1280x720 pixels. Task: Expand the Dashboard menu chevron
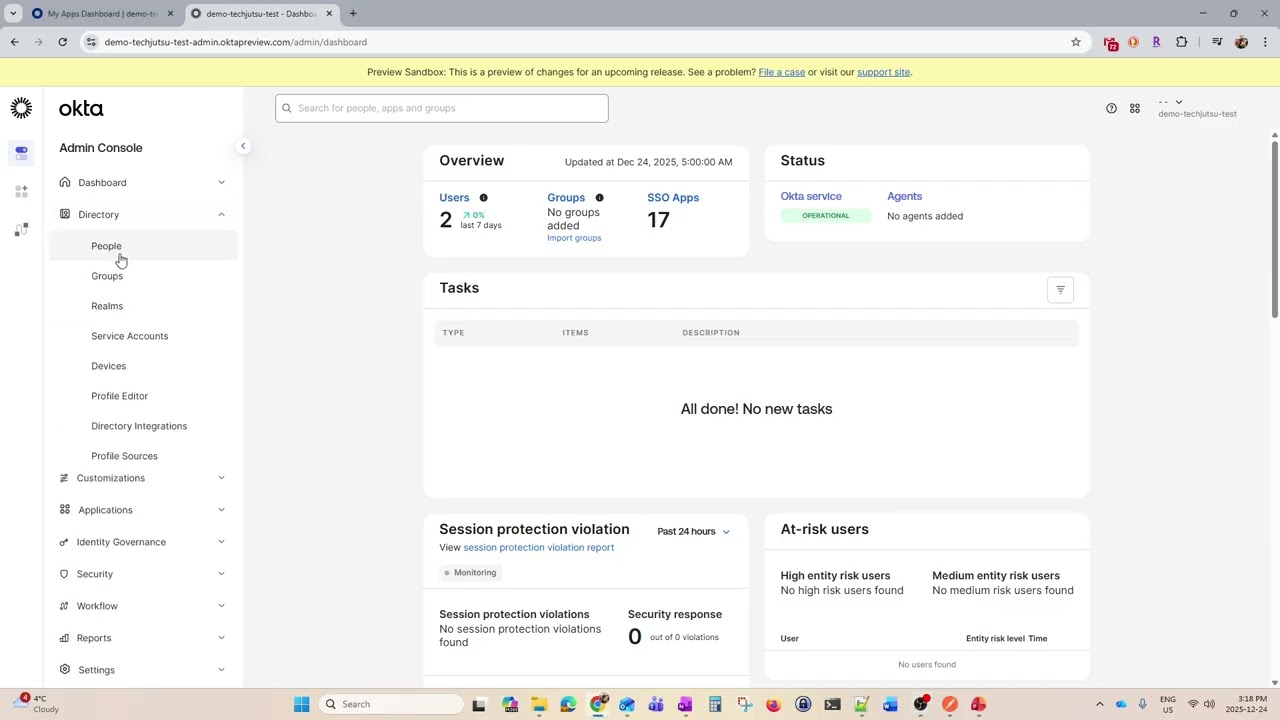coord(221,183)
